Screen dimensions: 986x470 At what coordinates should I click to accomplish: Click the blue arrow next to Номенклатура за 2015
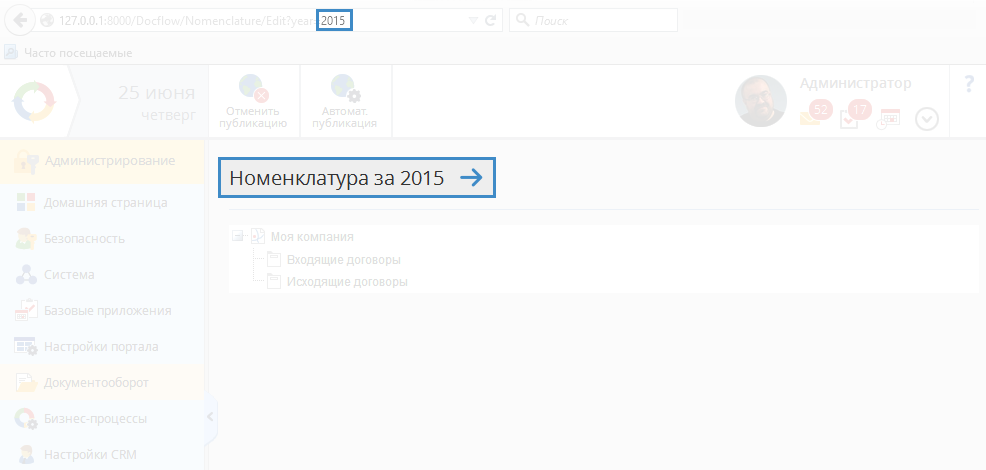pyautogui.click(x=471, y=178)
